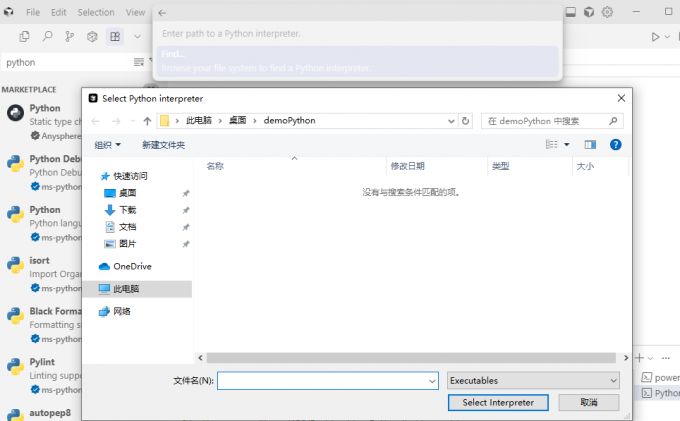Open the File menu
This screenshot has width=680, height=421.
(x=33, y=12)
